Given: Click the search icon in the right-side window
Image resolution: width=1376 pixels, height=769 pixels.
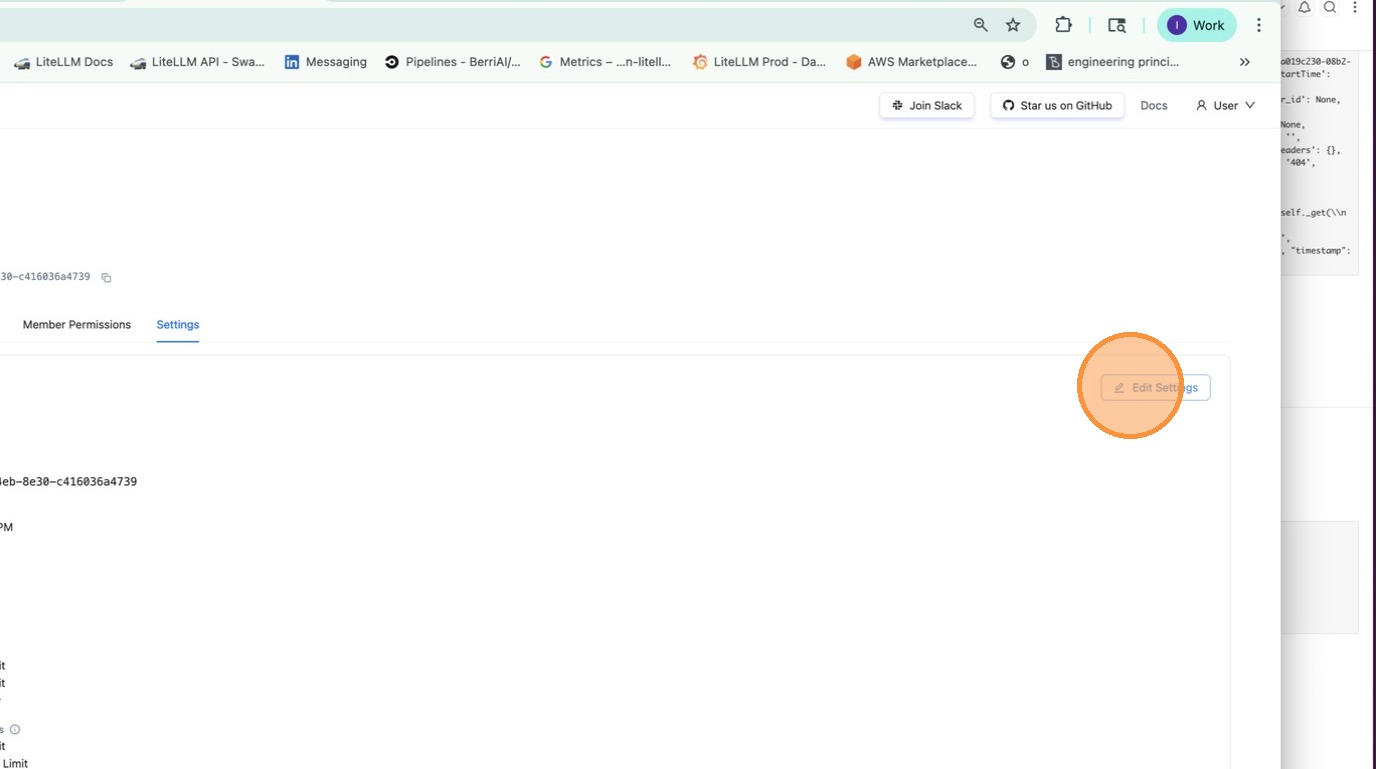Looking at the screenshot, I should click(x=1330, y=7).
